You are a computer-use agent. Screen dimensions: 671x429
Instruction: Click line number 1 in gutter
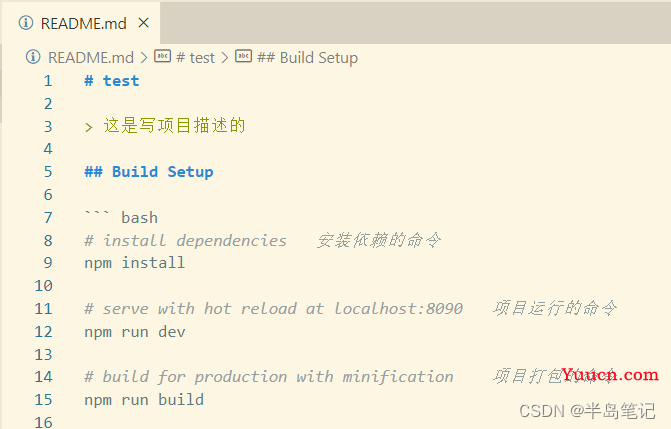coord(48,81)
